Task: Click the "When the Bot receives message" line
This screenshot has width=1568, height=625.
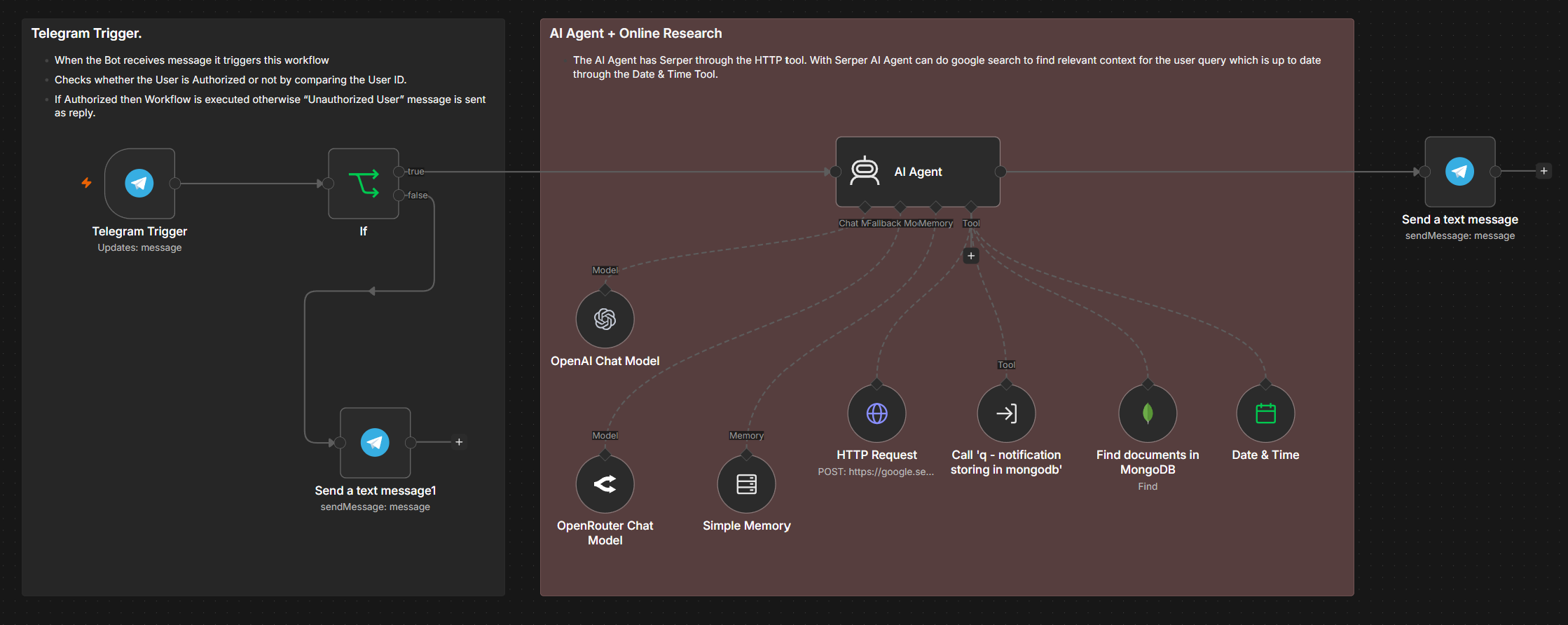Action: (192, 60)
